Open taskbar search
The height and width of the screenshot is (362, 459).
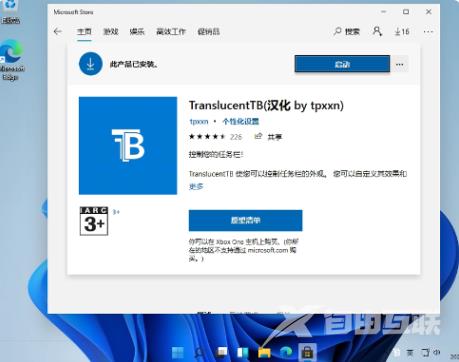click(199, 352)
